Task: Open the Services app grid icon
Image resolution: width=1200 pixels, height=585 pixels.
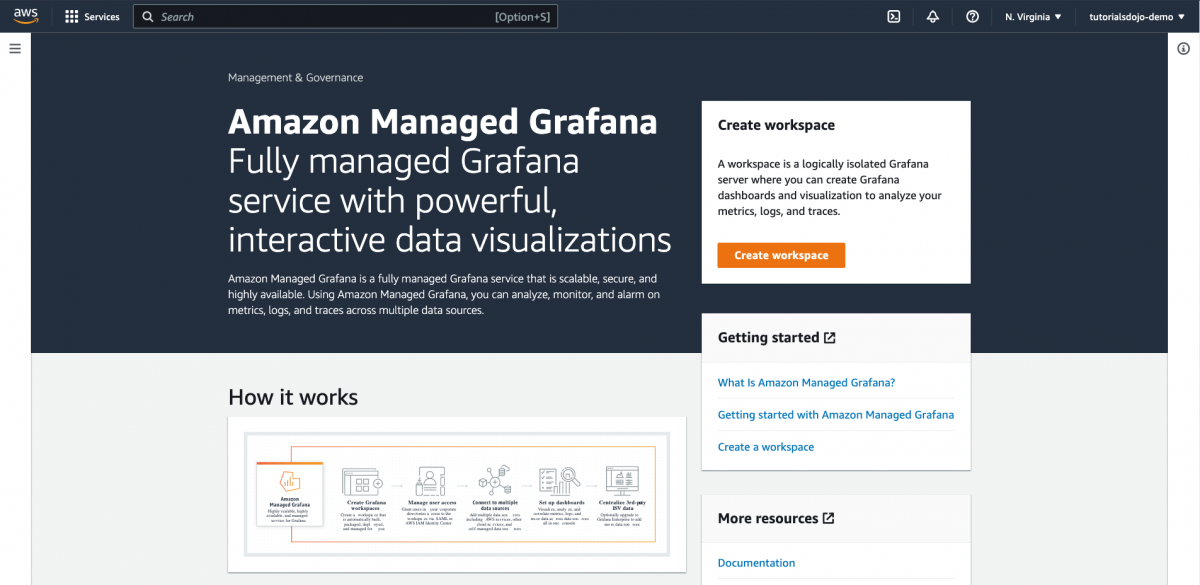Action: click(70, 16)
